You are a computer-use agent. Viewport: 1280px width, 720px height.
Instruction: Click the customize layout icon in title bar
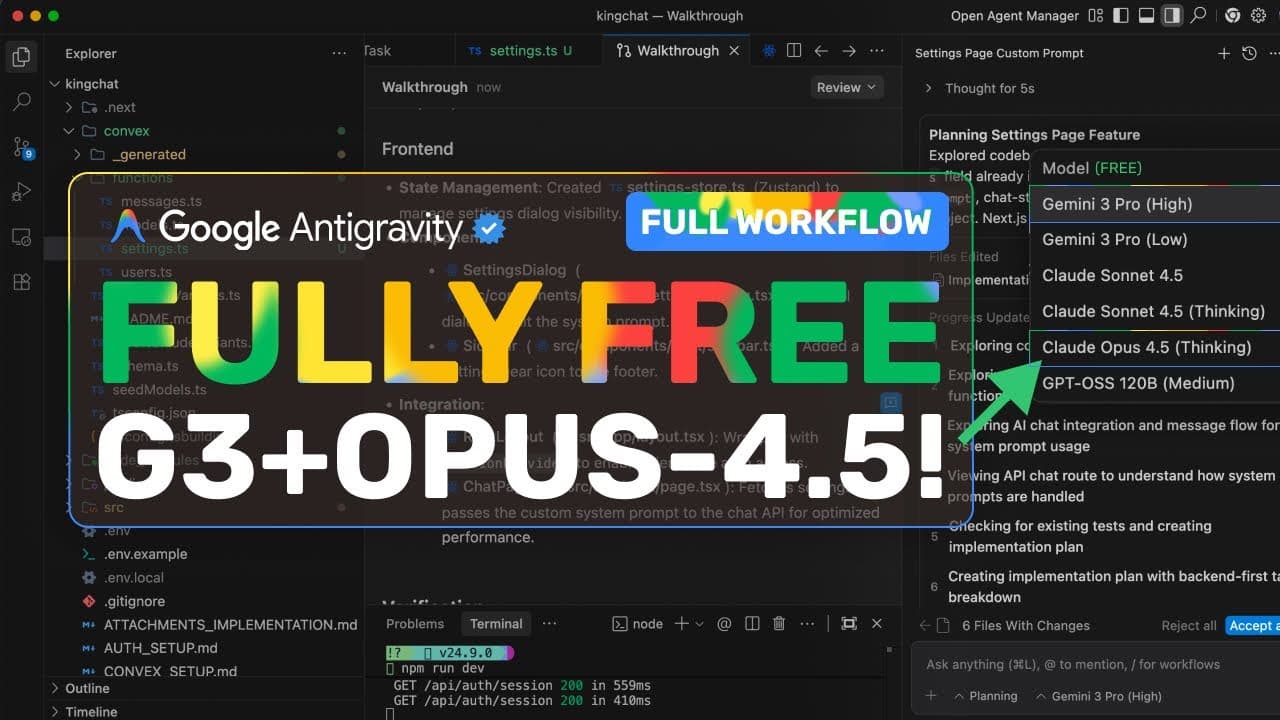tap(1097, 16)
